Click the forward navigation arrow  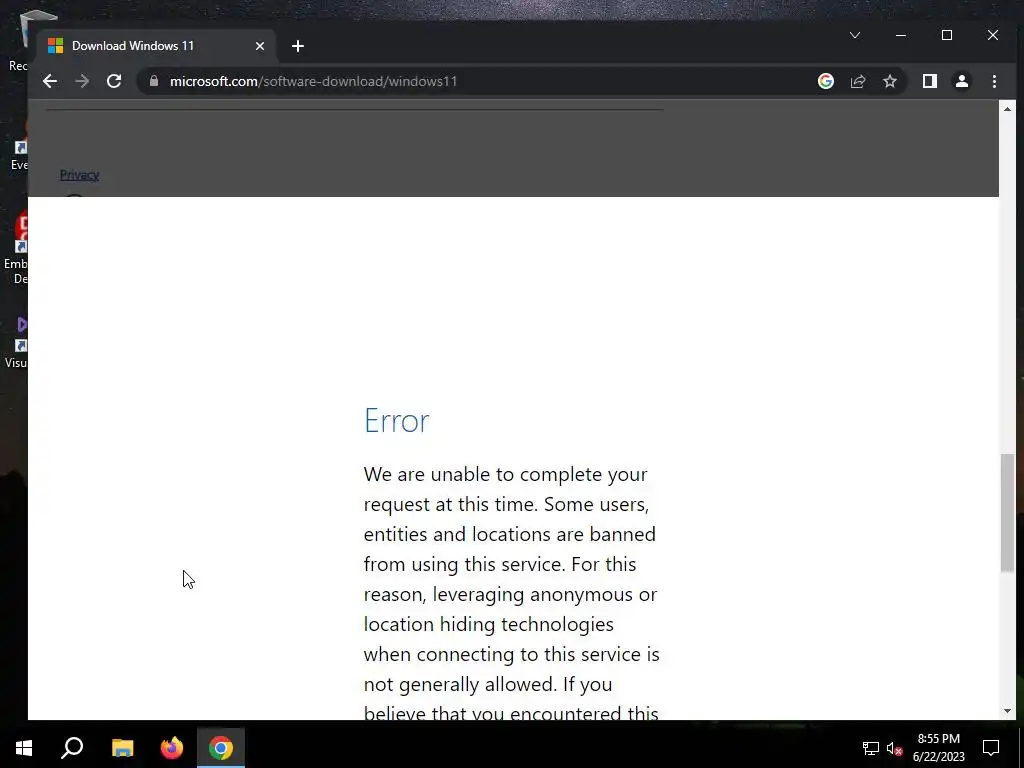[x=82, y=82]
